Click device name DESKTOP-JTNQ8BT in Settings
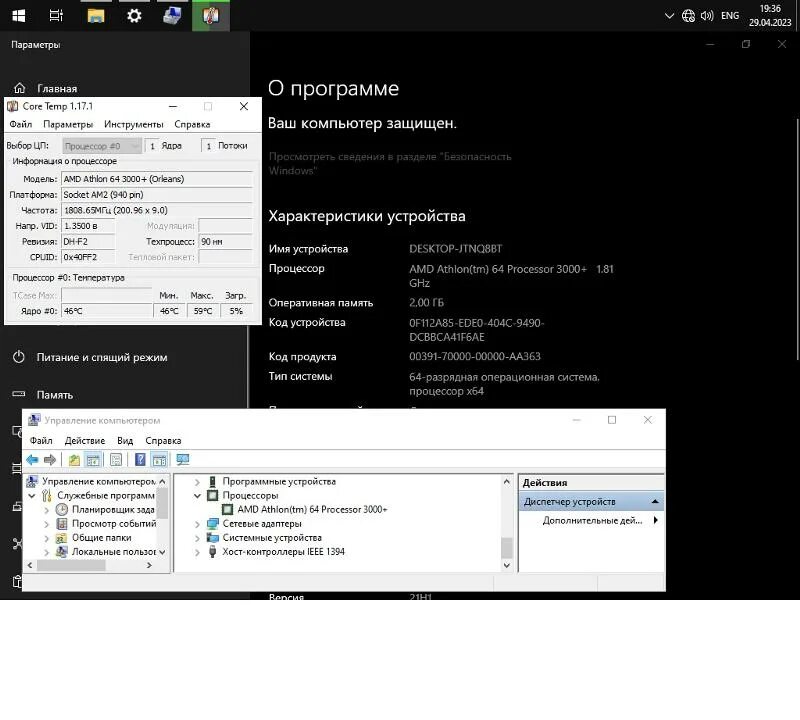 point(456,249)
